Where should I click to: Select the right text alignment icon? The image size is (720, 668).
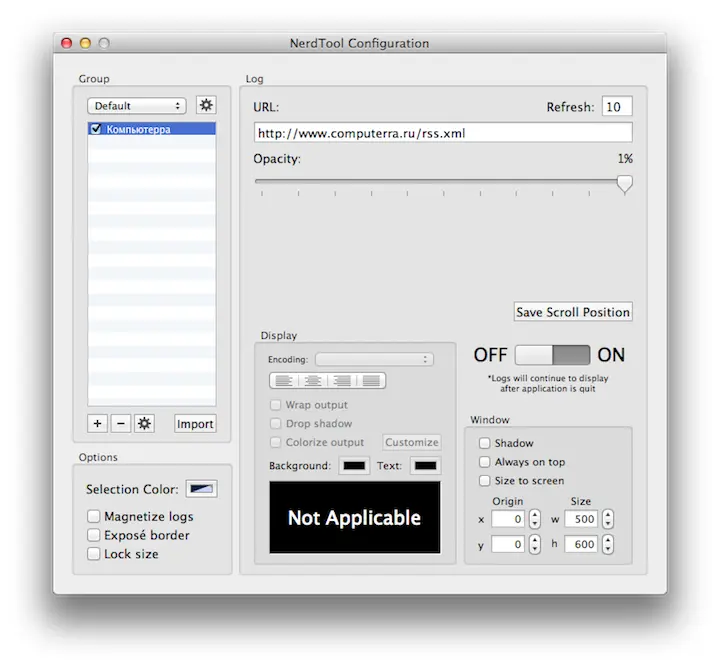pyautogui.click(x=342, y=380)
